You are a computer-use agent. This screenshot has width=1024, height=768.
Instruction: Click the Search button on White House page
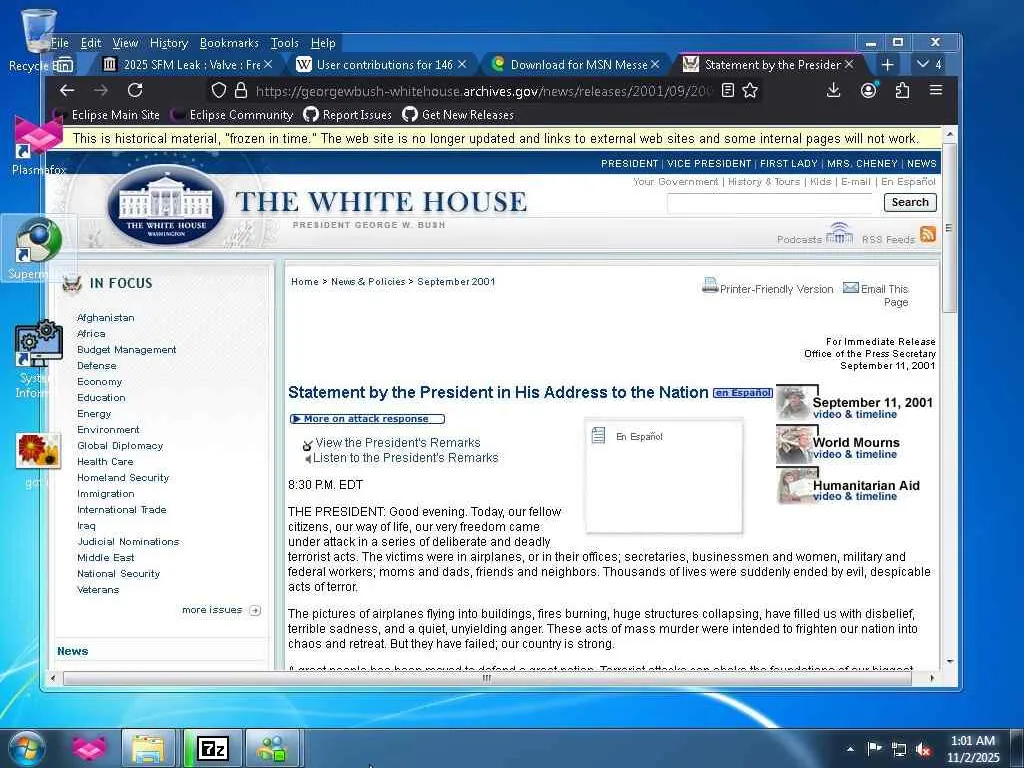pyautogui.click(x=910, y=202)
